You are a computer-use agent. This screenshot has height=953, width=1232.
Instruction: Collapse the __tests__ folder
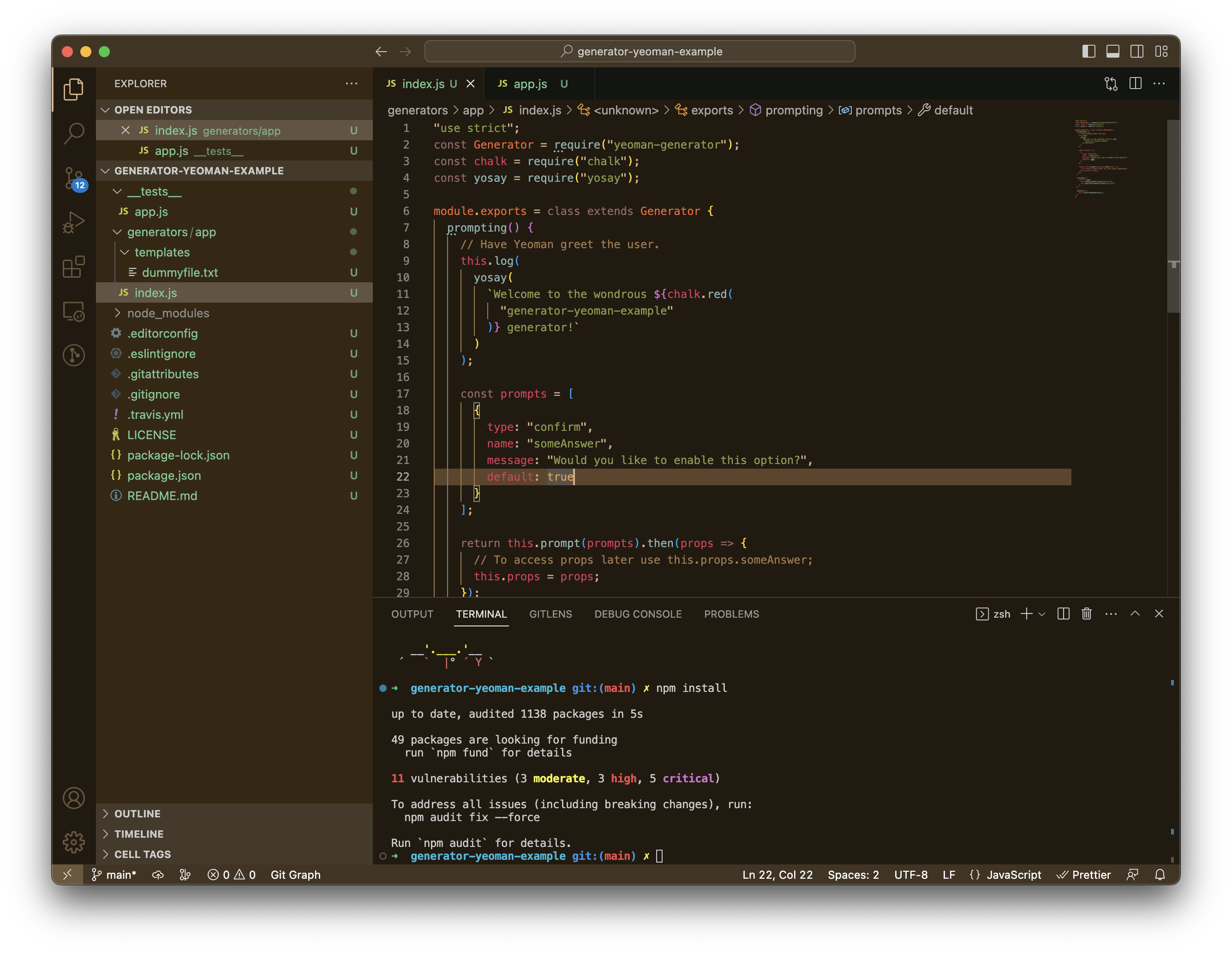click(235, 191)
